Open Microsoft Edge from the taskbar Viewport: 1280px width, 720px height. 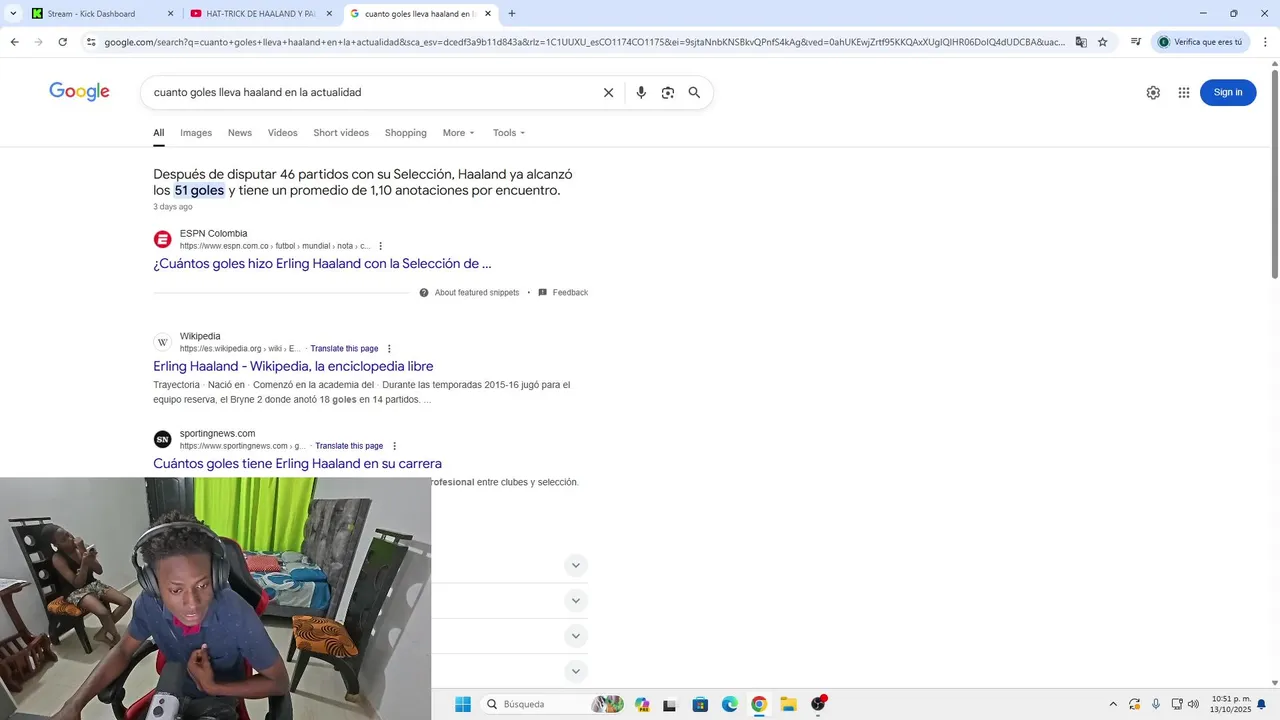[x=730, y=704]
